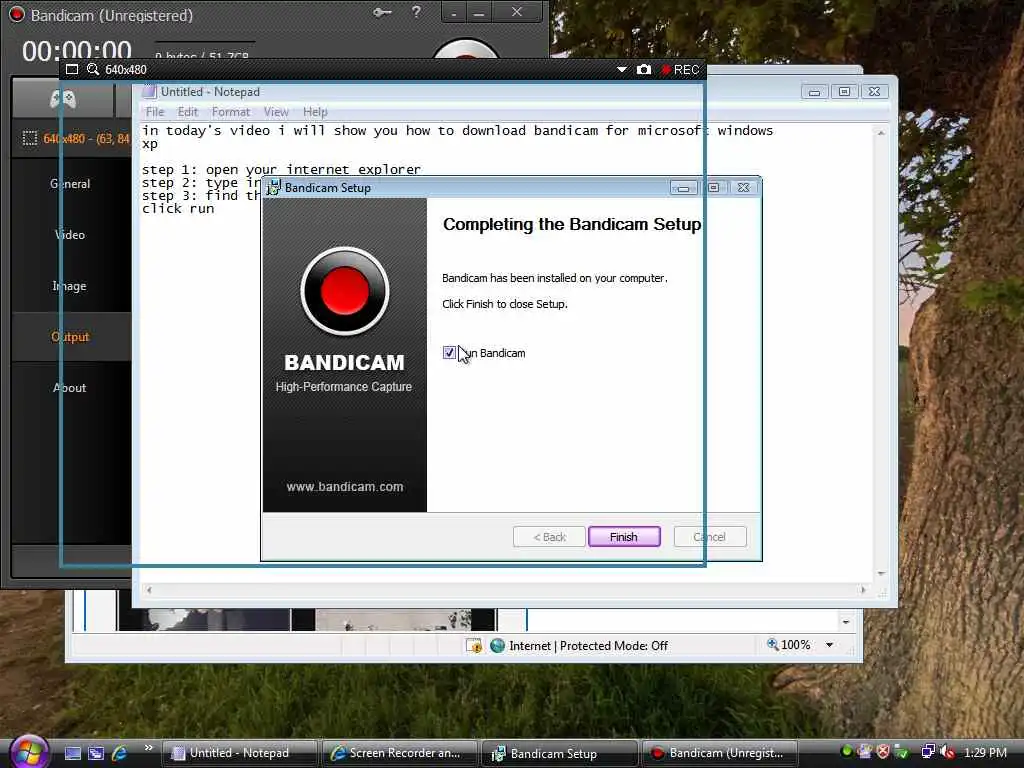Uncheck the Run Bandicam checkbox
The image size is (1024, 768).
[449, 353]
